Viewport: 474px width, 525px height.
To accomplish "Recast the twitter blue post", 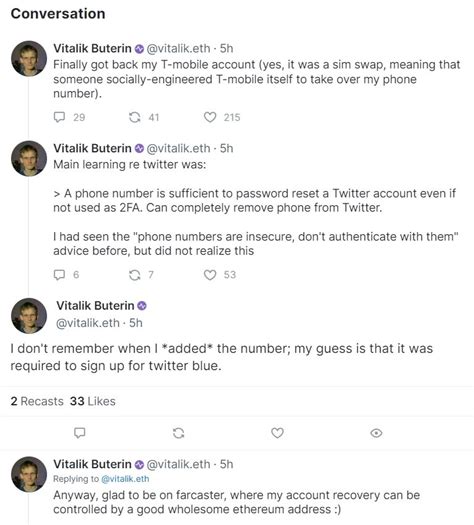I will pyautogui.click(x=178, y=433).
